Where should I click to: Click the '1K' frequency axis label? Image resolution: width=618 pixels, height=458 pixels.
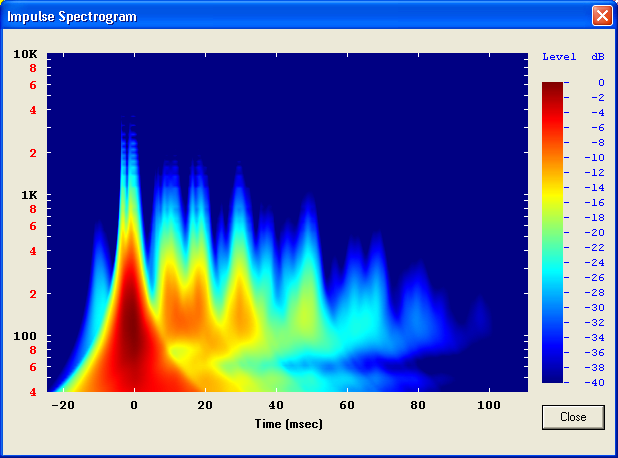29,195
